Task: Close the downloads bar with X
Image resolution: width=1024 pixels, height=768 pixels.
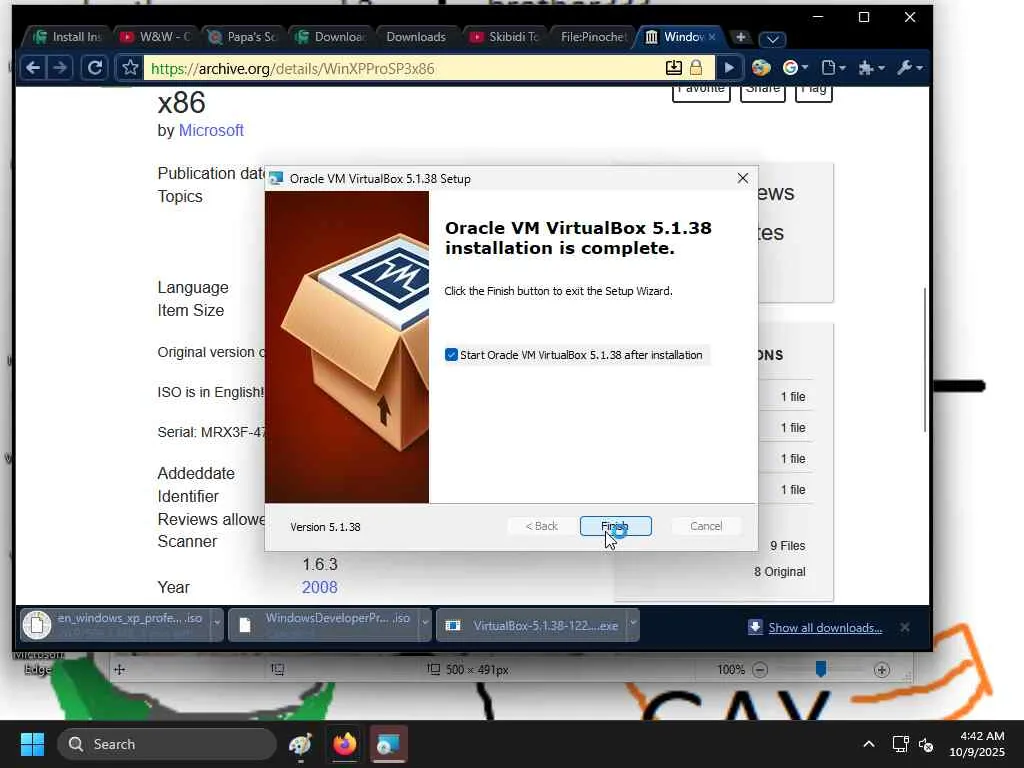Action: [904, 627]
